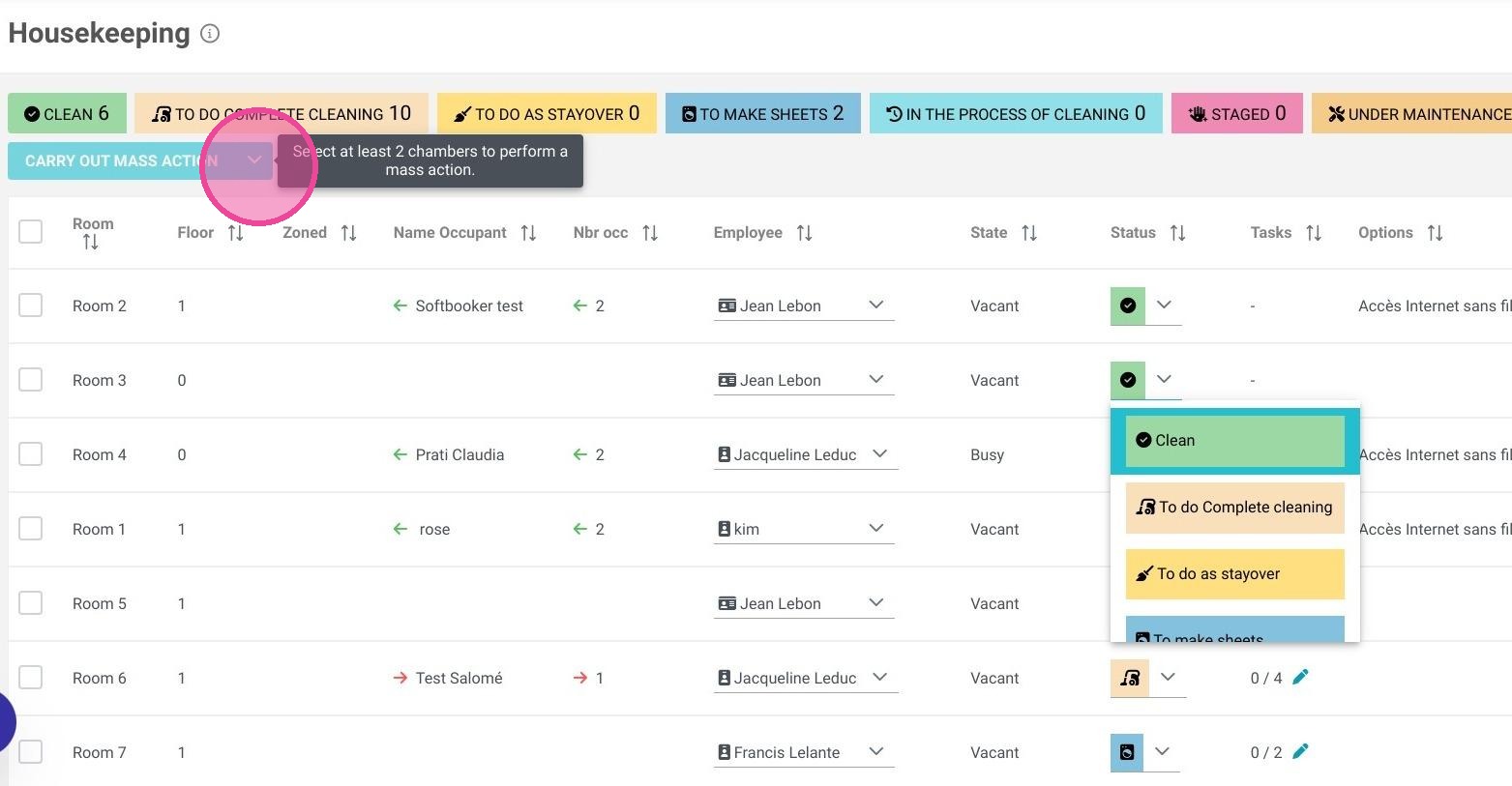1512x786 pixels.
Task: Click Busy state of Room 4
Action: click(987, 454)
